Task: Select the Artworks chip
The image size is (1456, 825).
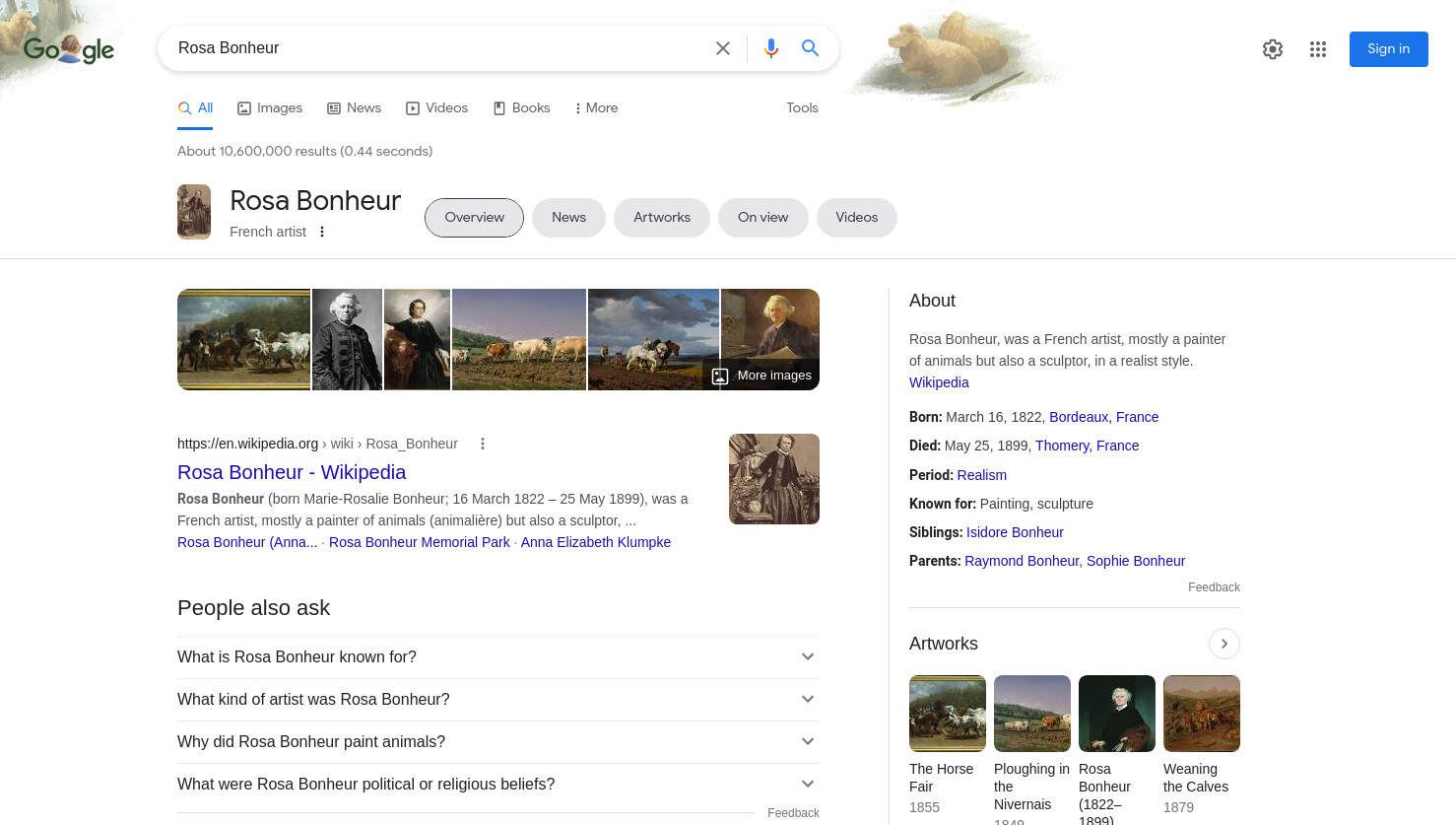Action: tap(661, 218)
